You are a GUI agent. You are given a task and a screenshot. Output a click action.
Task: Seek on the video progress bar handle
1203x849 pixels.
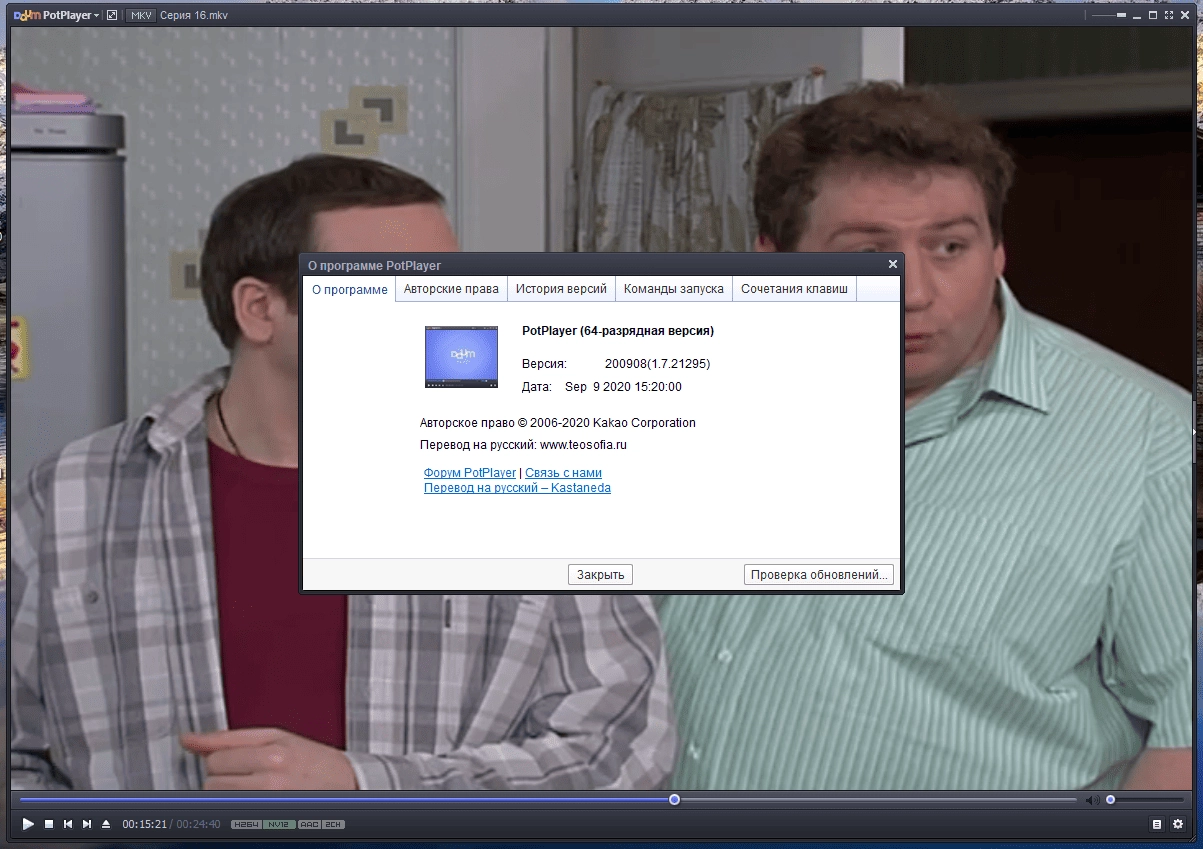[675, 800]
